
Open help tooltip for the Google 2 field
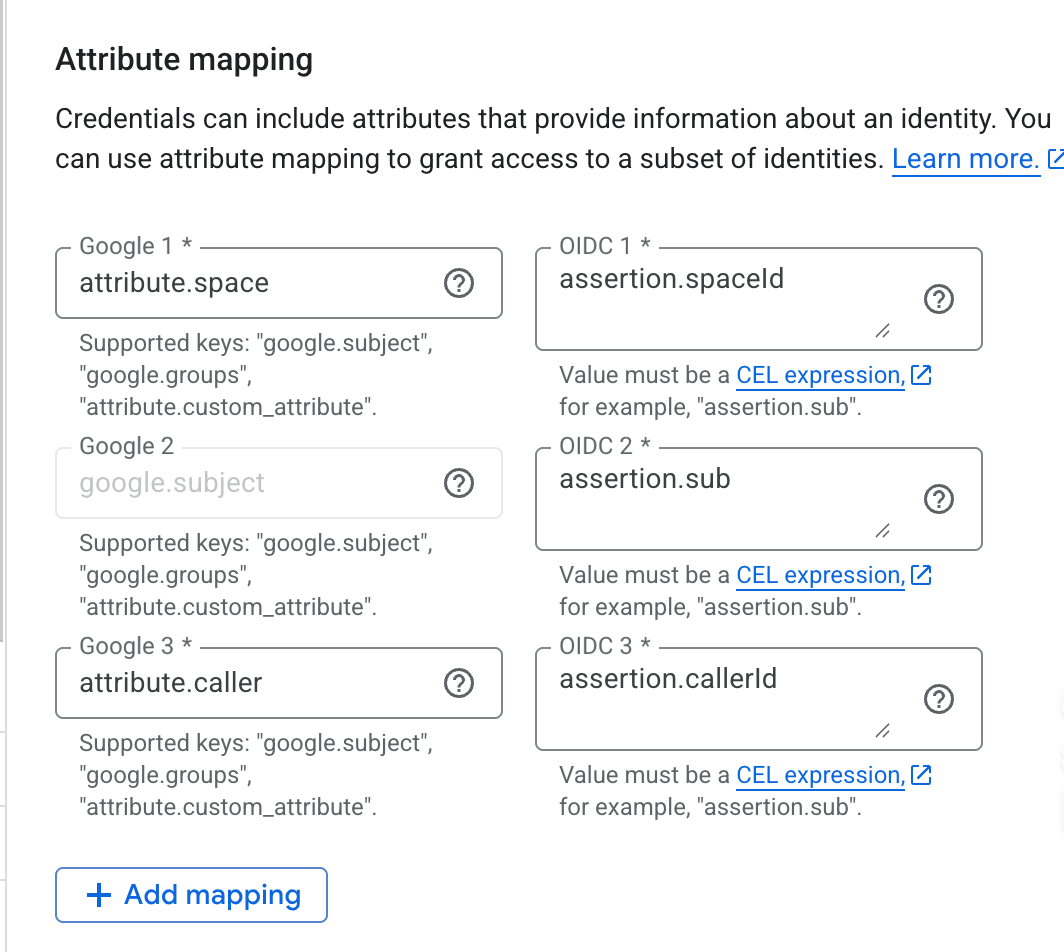(459, 484)
